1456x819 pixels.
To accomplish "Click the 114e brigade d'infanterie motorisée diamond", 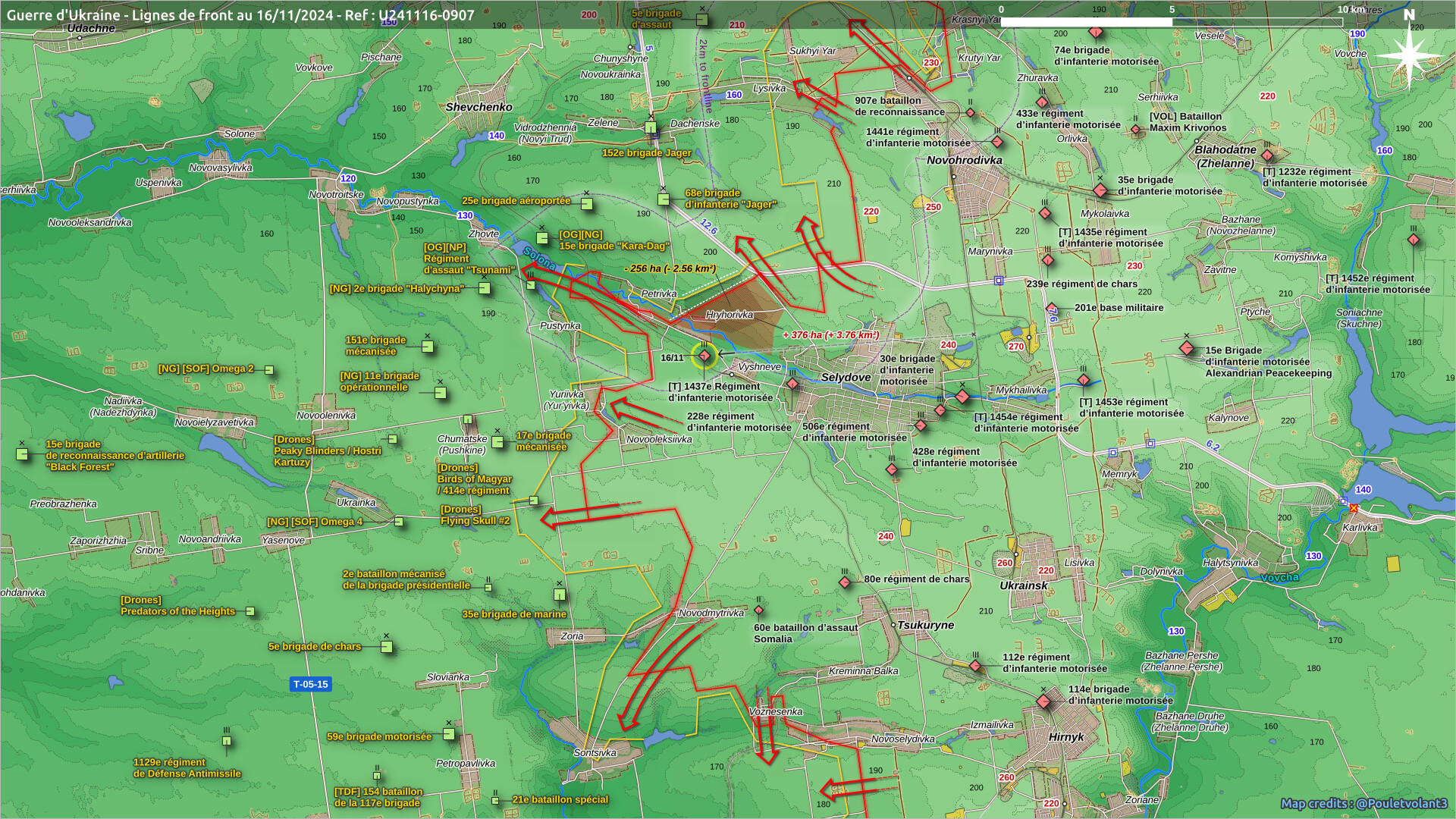I will [1043, 701].
